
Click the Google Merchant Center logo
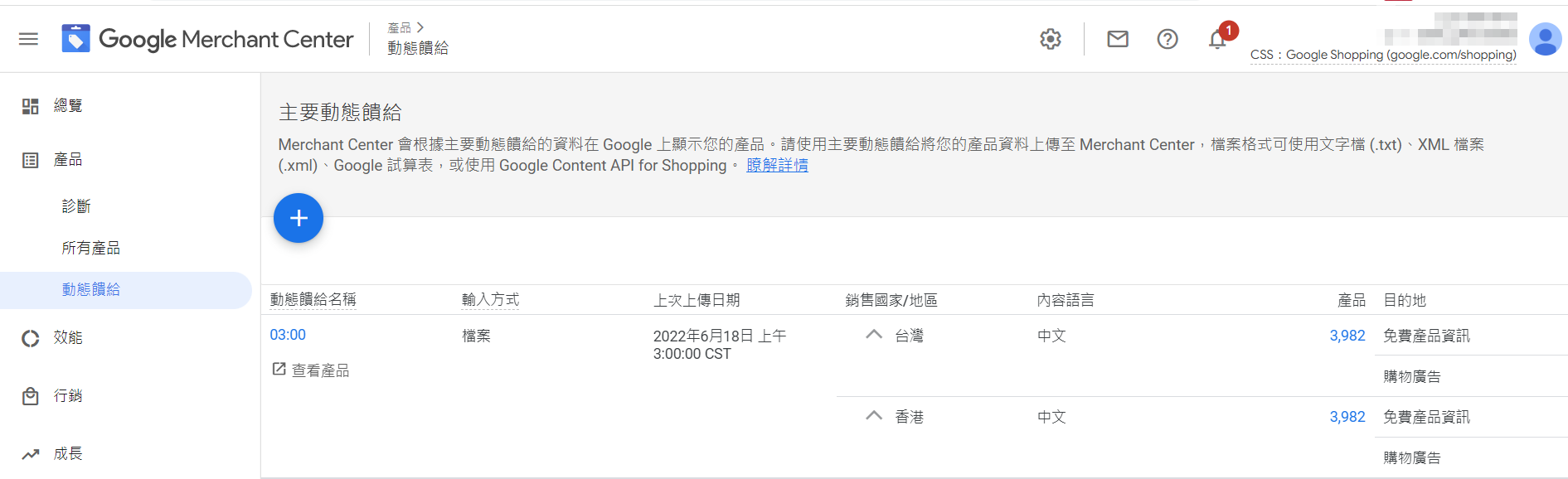click(x=207, y=39)
